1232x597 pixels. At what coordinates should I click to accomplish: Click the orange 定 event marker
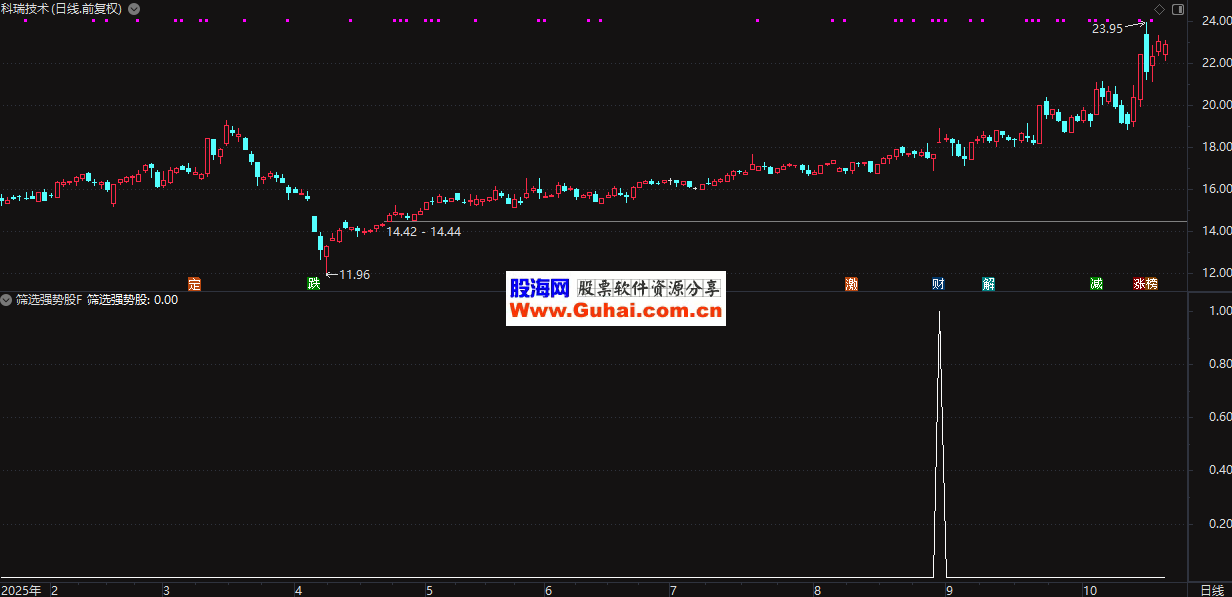(x=194, y=284)
